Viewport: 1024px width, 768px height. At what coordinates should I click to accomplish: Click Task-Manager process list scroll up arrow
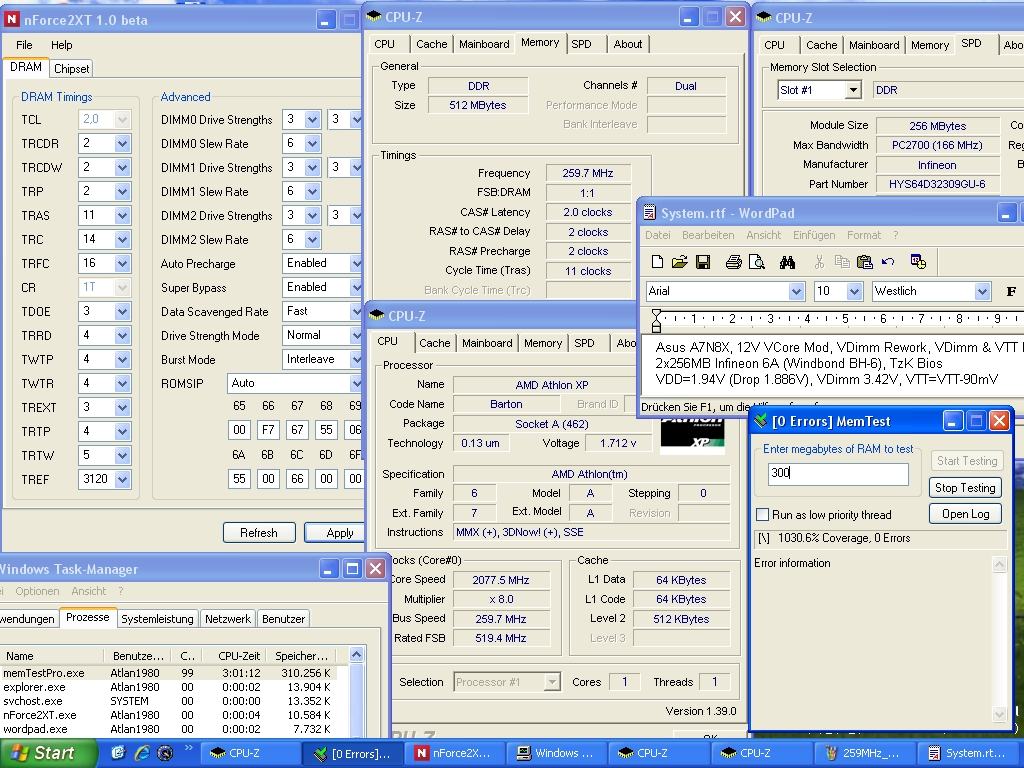(x=357, y=654)
